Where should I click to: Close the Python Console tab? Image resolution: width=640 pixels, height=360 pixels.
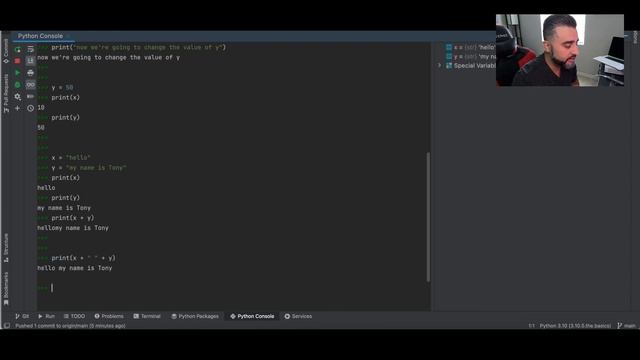click(68, 36)
